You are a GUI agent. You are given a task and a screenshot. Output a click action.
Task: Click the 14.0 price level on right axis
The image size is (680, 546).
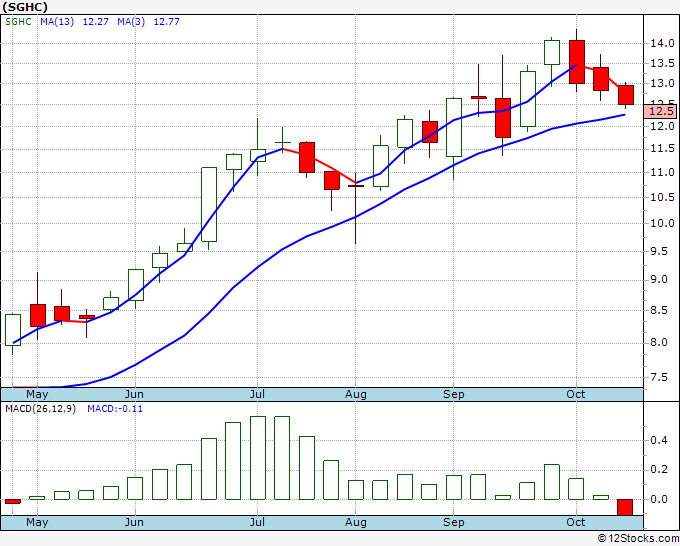pyautogui.click(x=660, y=43)
